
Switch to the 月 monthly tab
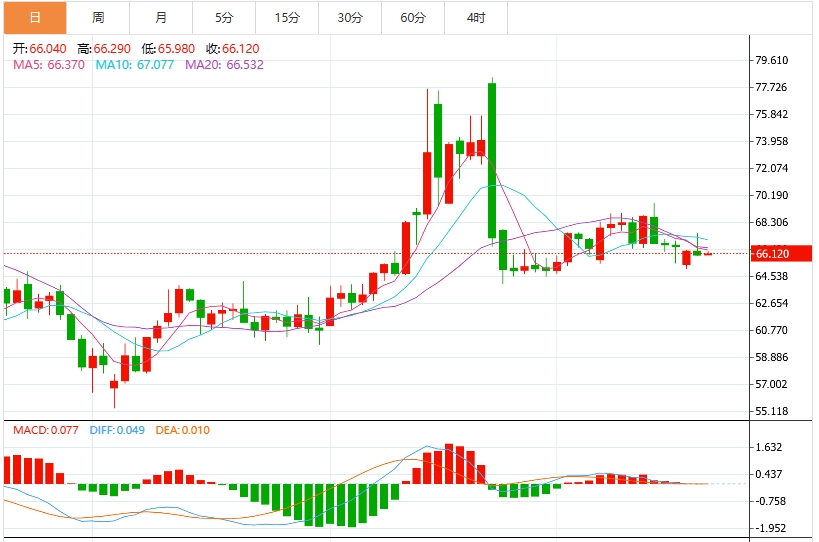161,18
